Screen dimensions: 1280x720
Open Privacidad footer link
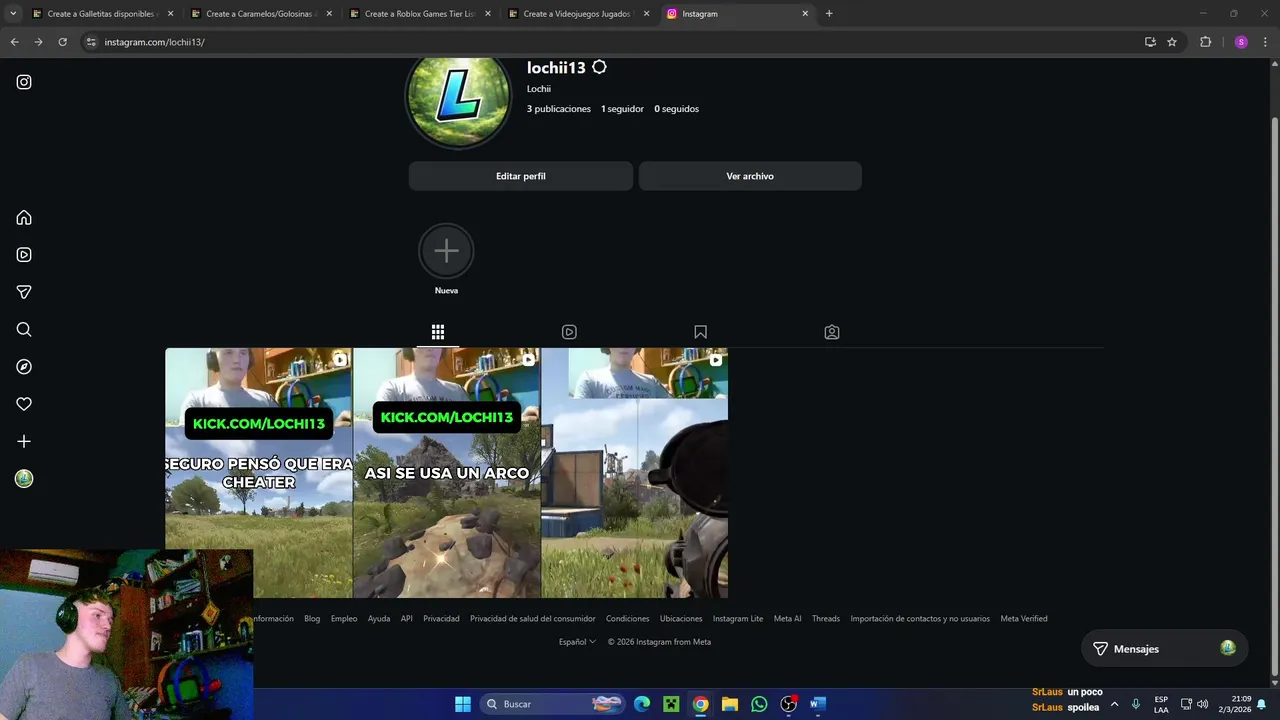click(441, 619)
